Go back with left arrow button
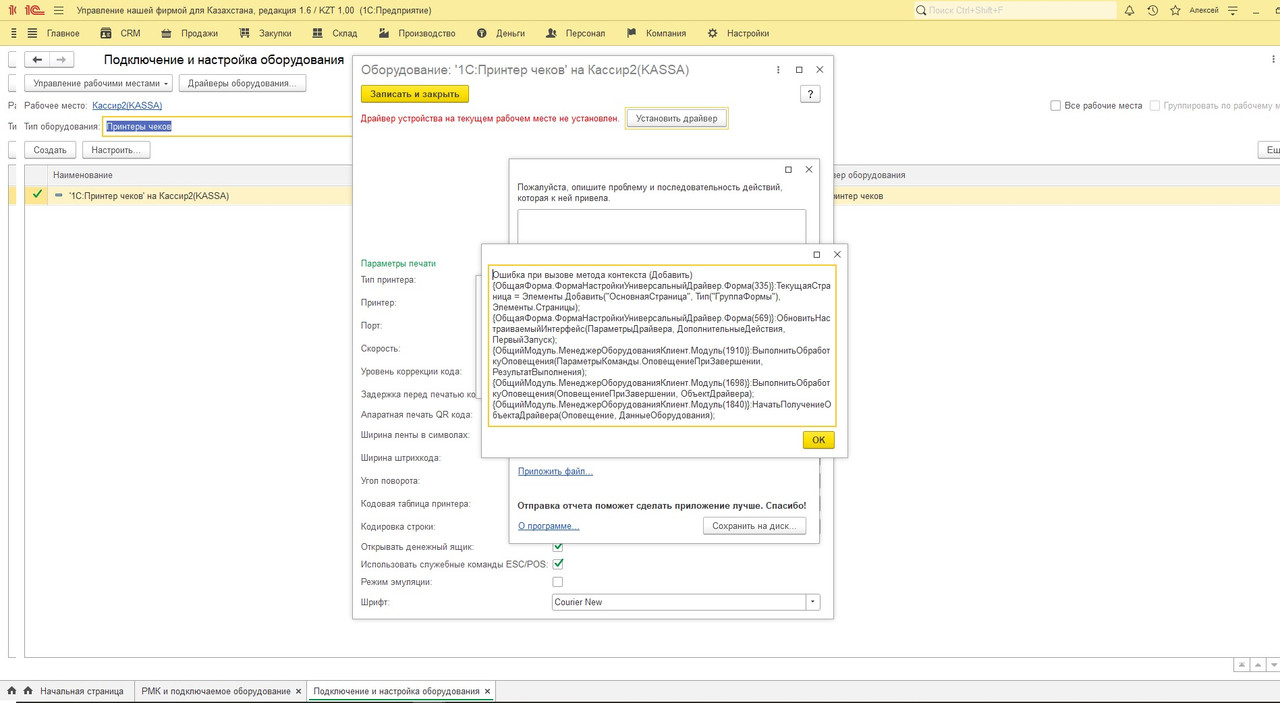The width and height of the screenshot is (1280, 703). (x=37, y=60)
